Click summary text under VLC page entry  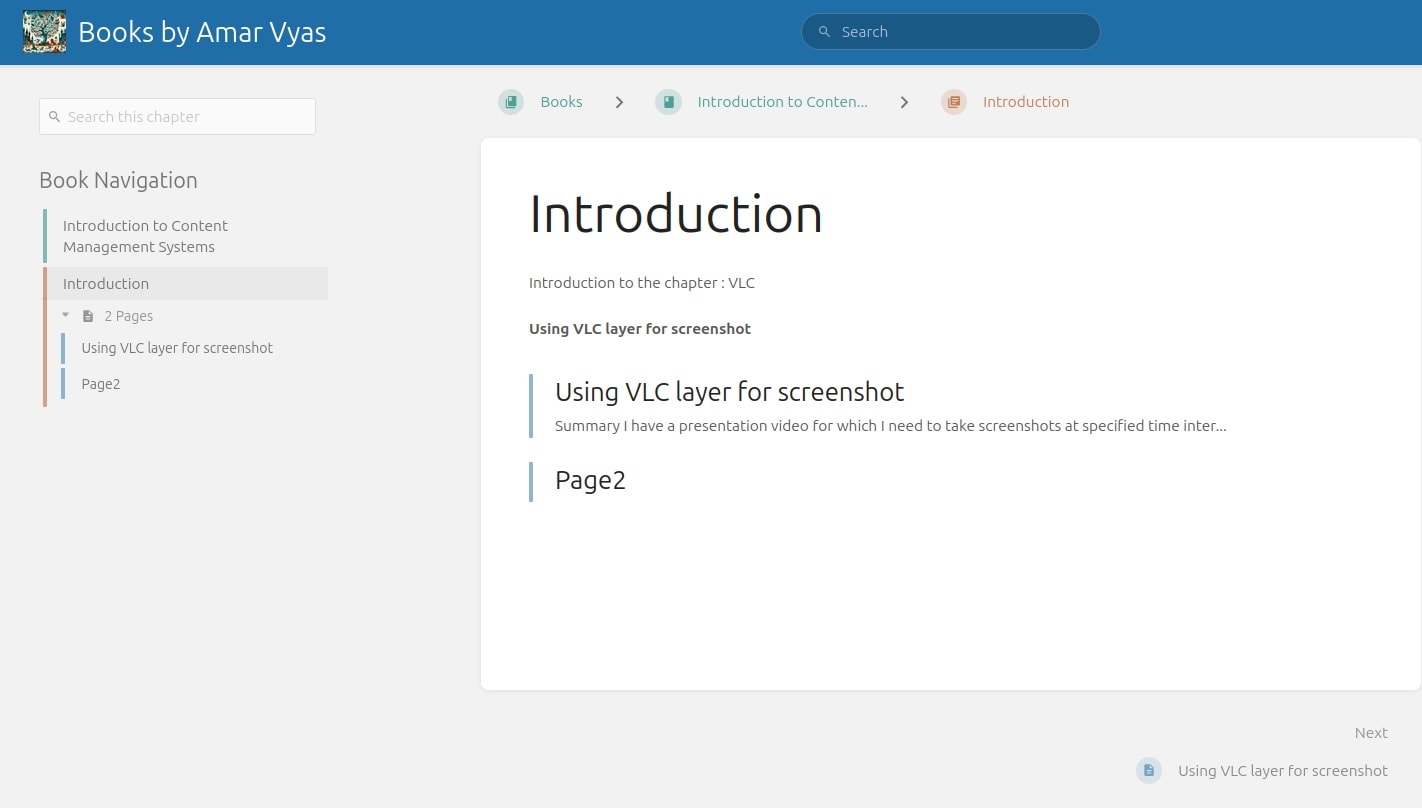[890, 426]
